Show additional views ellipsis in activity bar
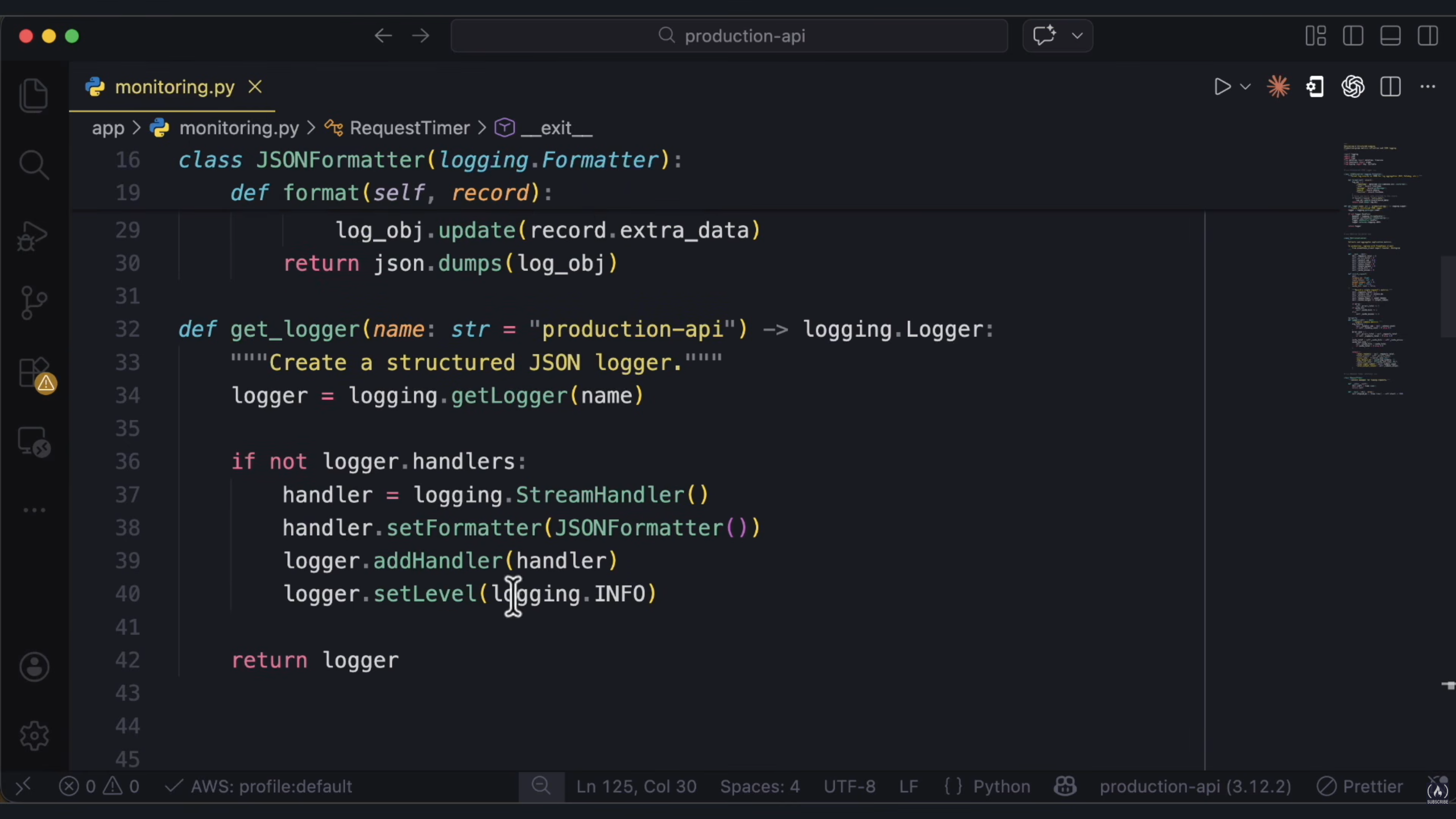Image resolution: width=1456 pixels, height=819 pixels. pyautogui.click(x=34, y=510)
